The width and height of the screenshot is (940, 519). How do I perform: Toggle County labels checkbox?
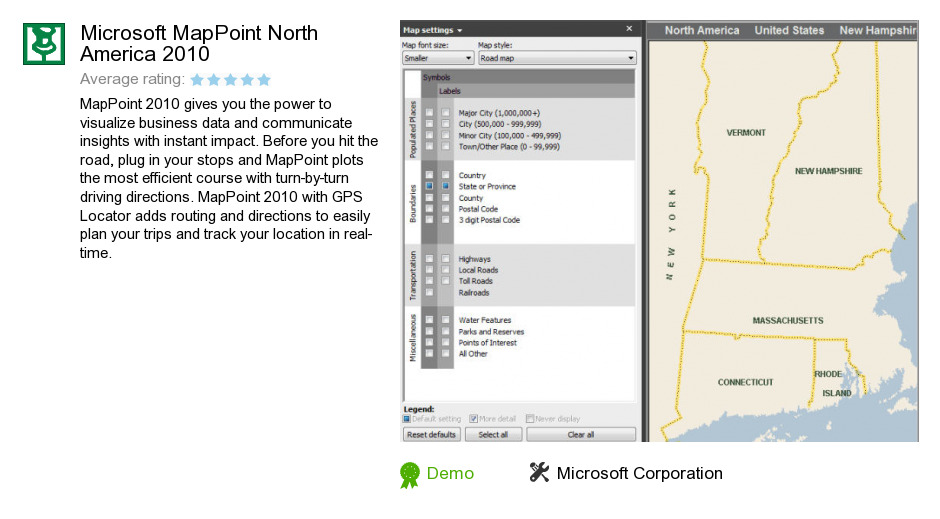(x=445, y=198)
